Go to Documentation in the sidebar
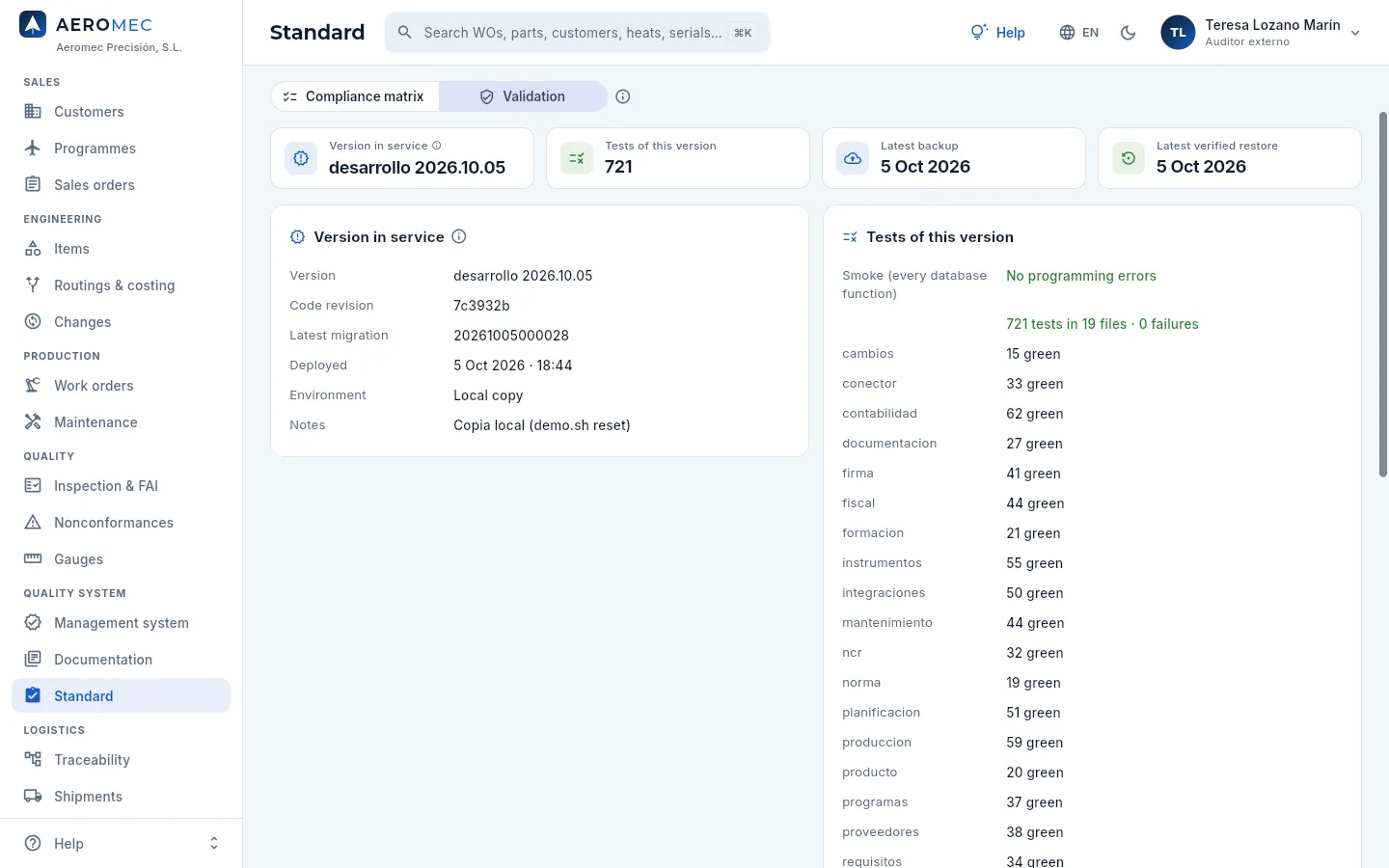 tap(122, 660)
